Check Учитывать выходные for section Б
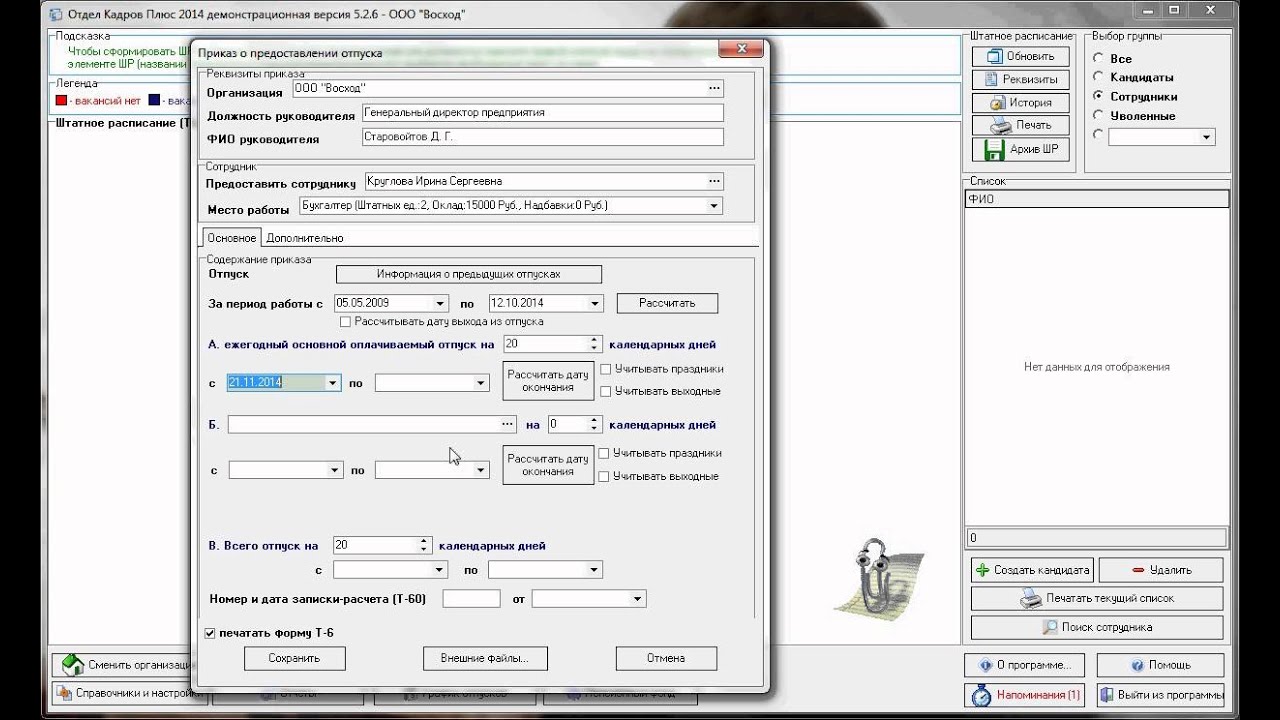This screenshot has width=1280, height=720. click(603, 477)
